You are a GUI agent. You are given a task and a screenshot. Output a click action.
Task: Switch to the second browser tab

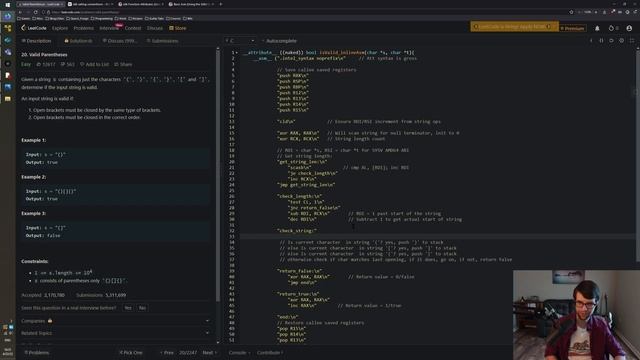(91, 4)
